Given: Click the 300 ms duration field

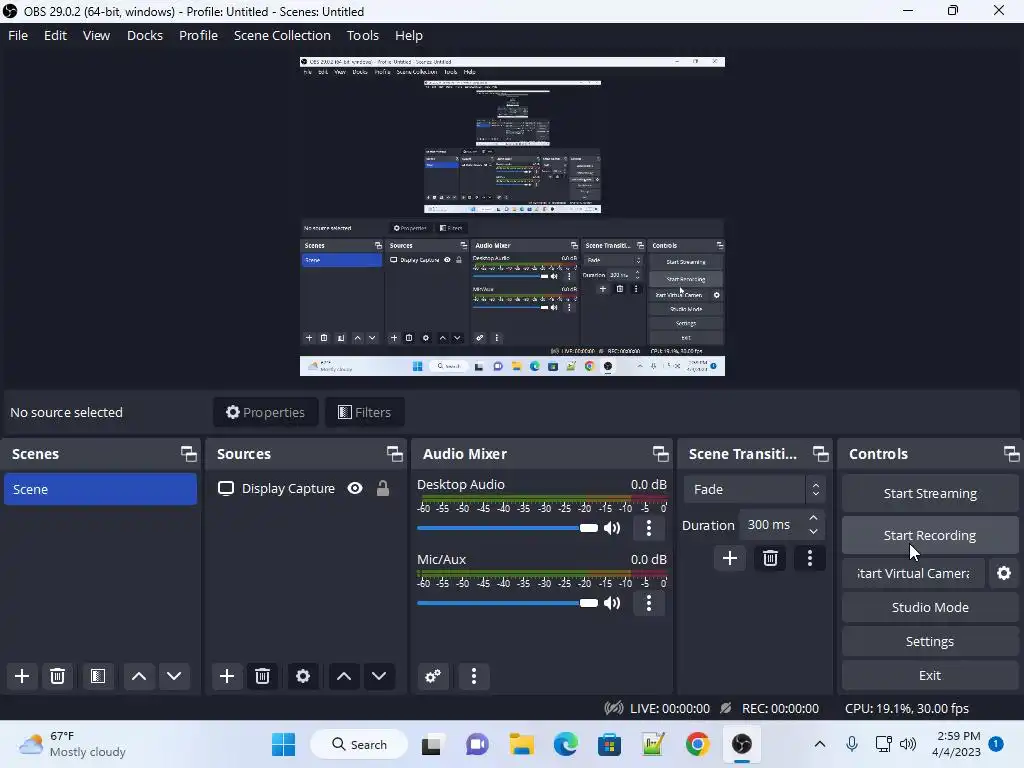Looking at the screenshot, I should [x=773, y=524].
